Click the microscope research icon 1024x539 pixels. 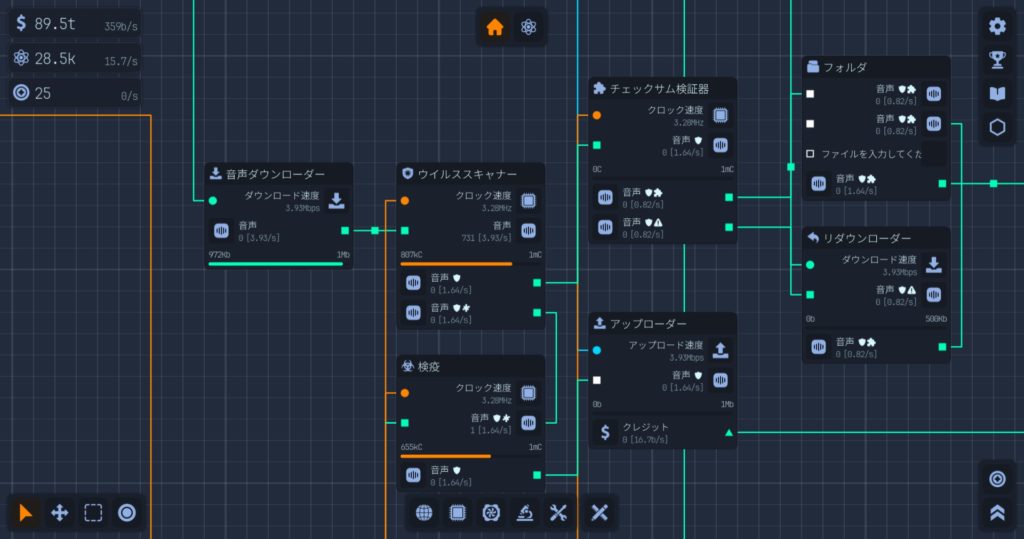pyautogui.click(x=523, y=513)
